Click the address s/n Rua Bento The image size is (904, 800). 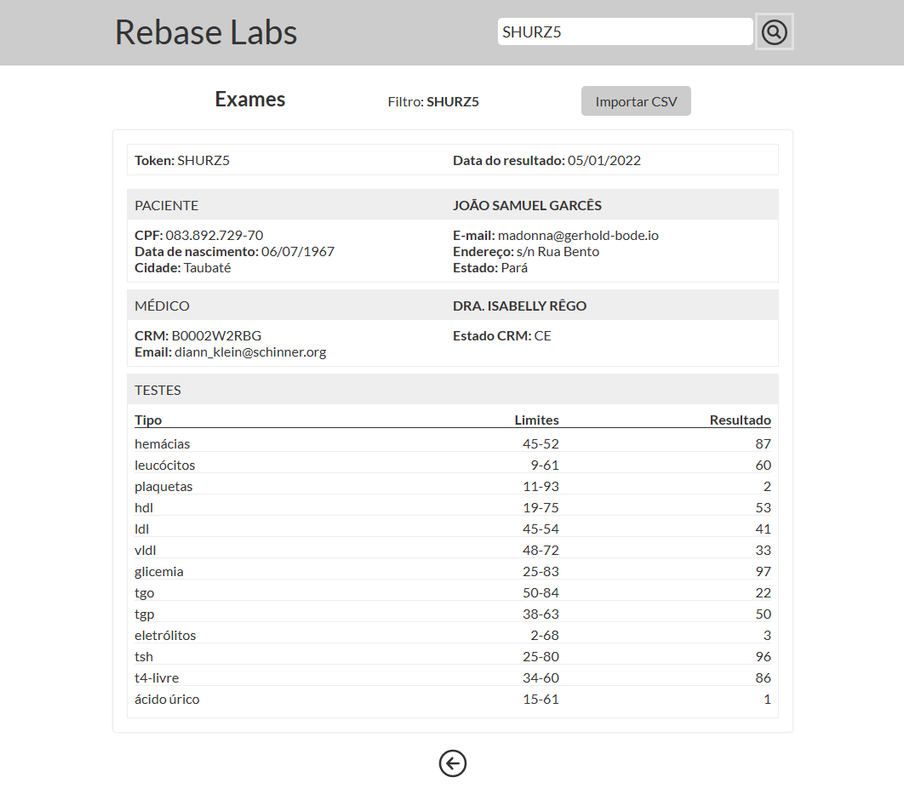tap(558, 251)
